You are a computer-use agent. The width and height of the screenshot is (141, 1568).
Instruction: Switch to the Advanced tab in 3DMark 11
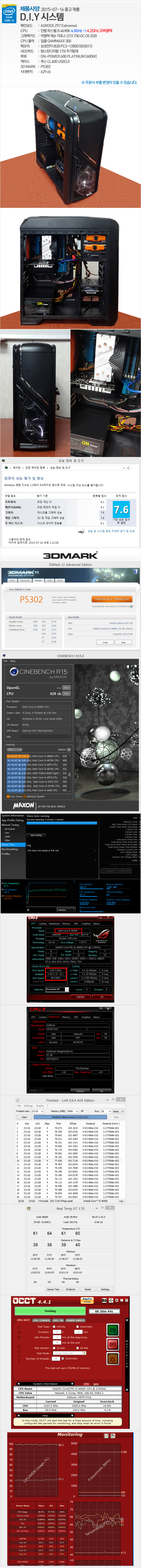25,581
